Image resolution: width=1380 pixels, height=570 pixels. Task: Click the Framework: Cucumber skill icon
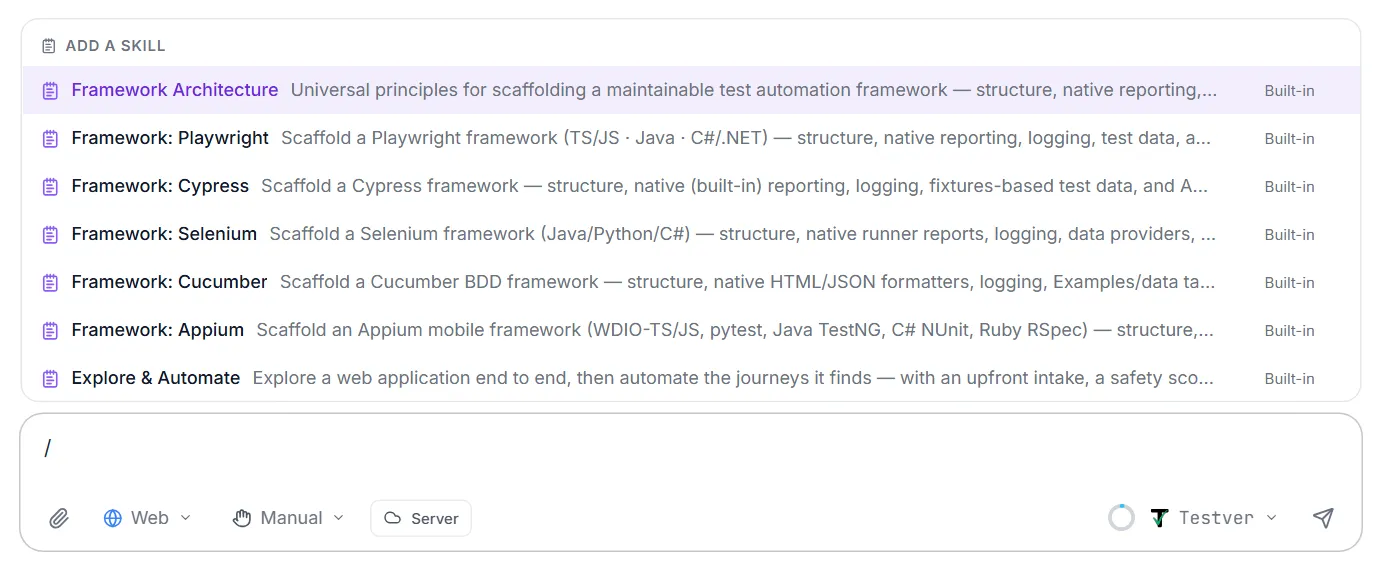coord(50,283)
